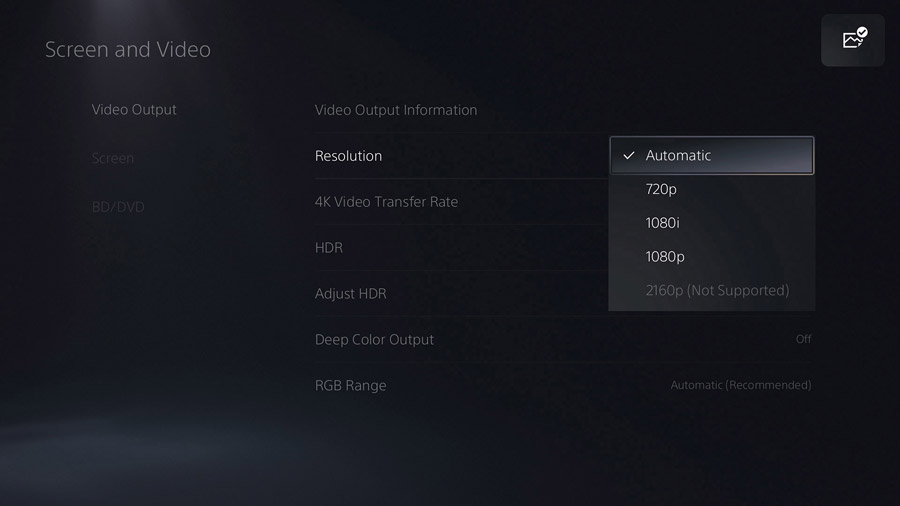Choose 1080i from the resolution list
The image size is (900, 506).
coord(663,223)
